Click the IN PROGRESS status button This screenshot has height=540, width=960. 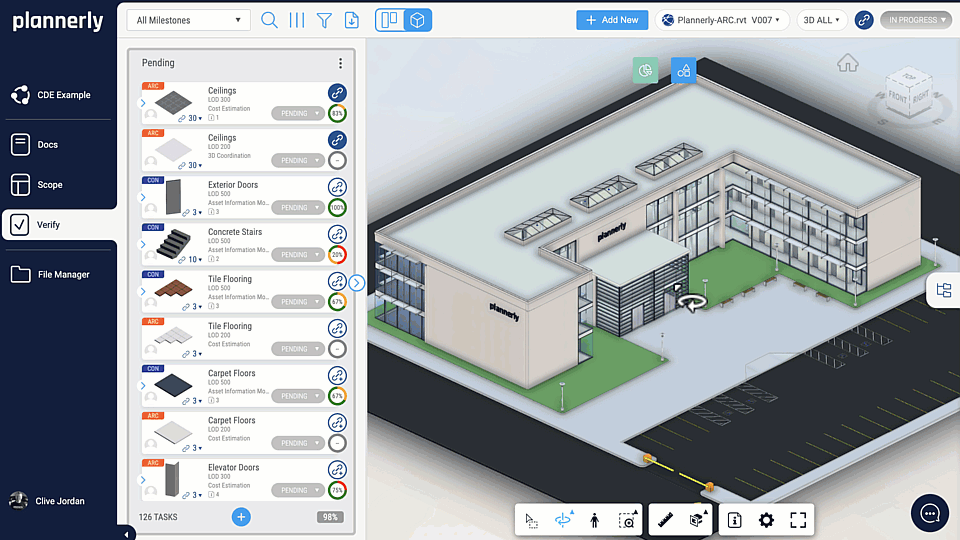click(x=915, y=20)
